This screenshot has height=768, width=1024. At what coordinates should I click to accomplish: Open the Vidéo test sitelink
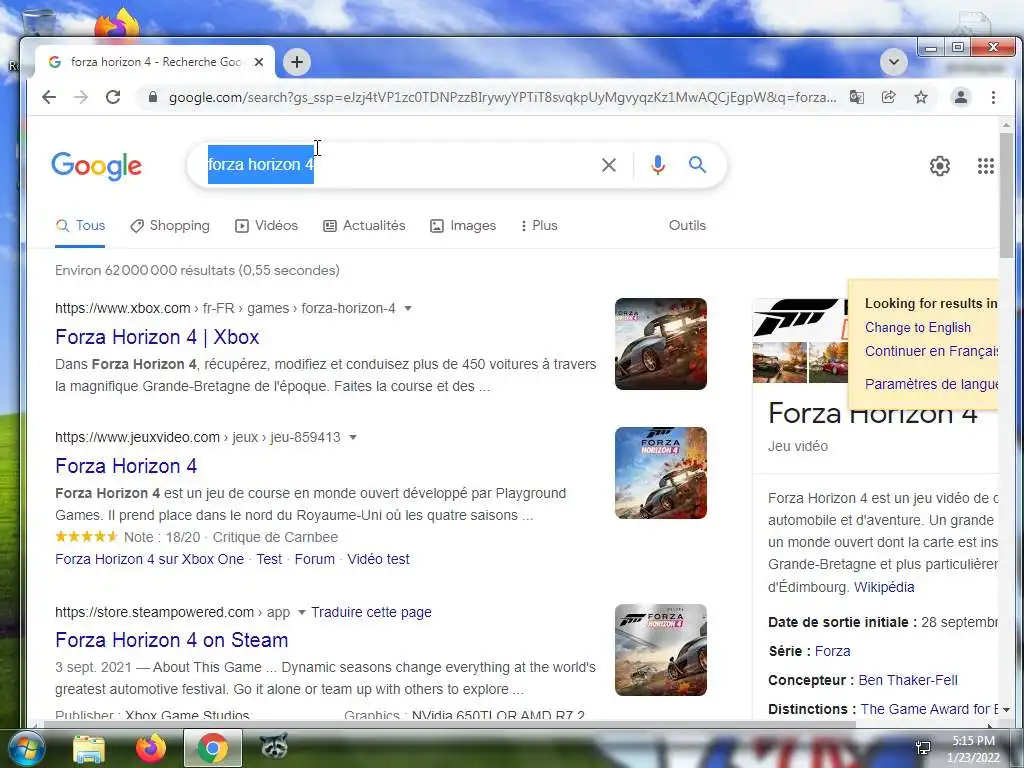[x=379, y=560]
